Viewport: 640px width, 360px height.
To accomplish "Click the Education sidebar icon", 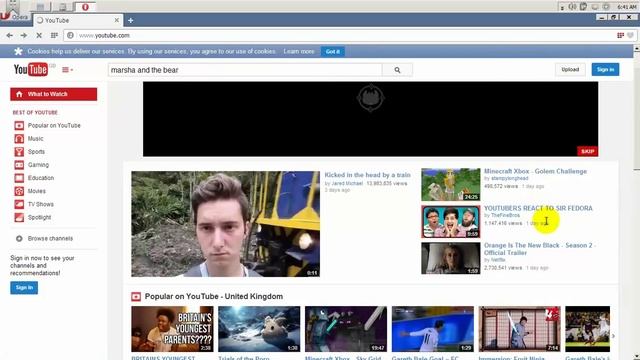I will pos(19,178).
